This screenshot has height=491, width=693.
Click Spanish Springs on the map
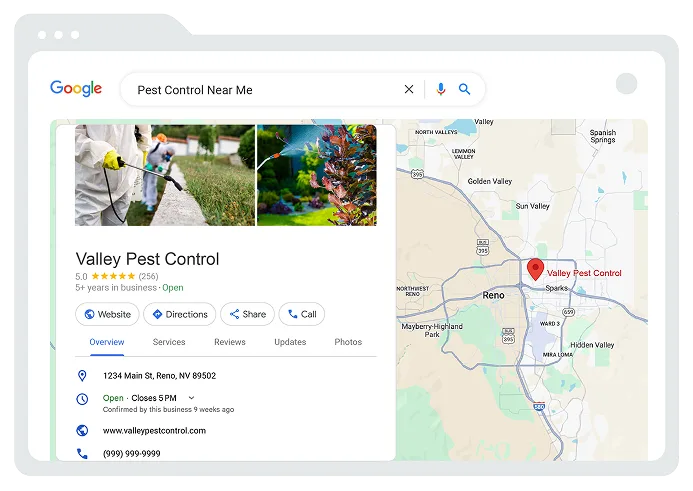click(603, 136)
